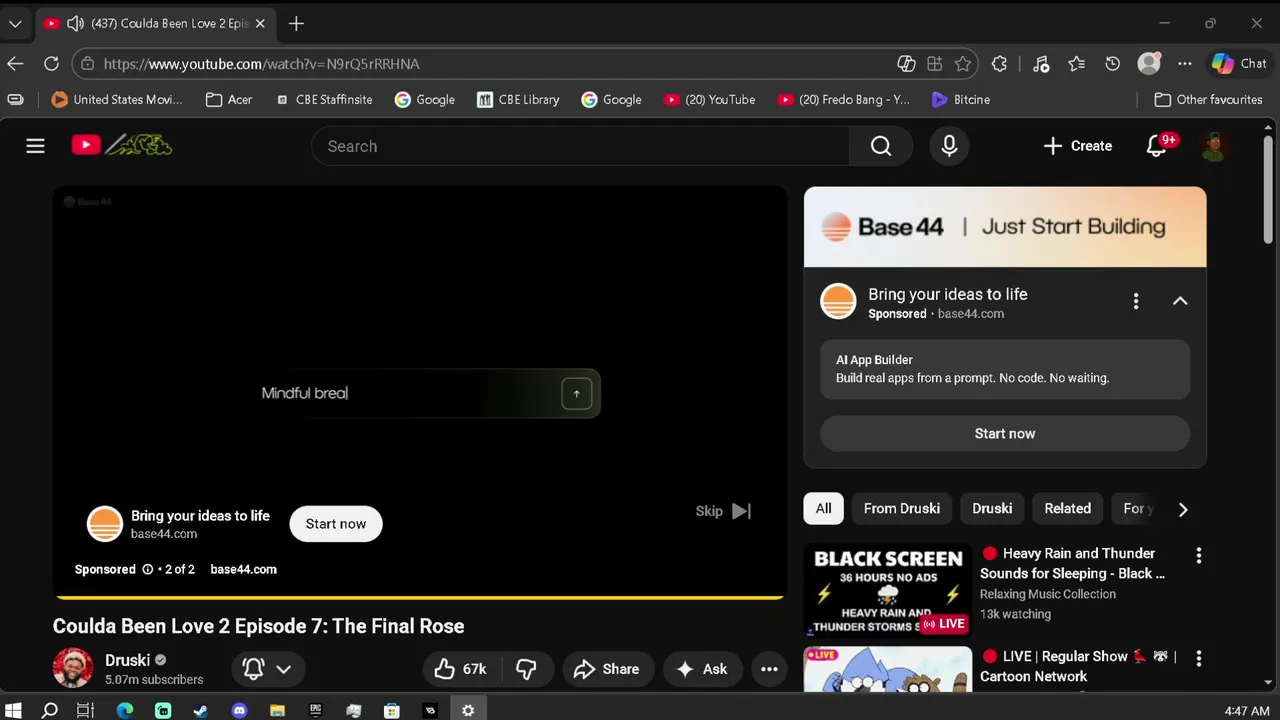Open Discord from taskbar
The height and width of the screenshot is (720, 1280).
pyautogui.click(x=239, y=711)
